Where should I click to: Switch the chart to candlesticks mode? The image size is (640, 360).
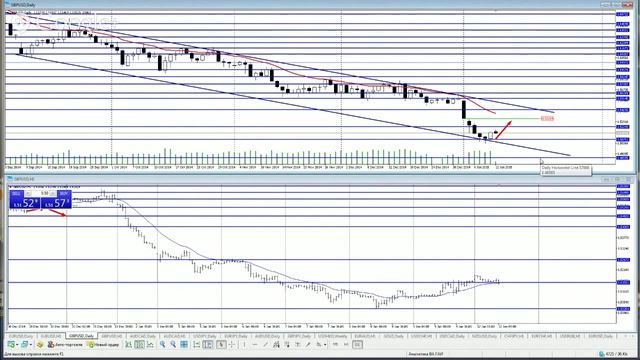pyautogui.click(x=140, y=344)
